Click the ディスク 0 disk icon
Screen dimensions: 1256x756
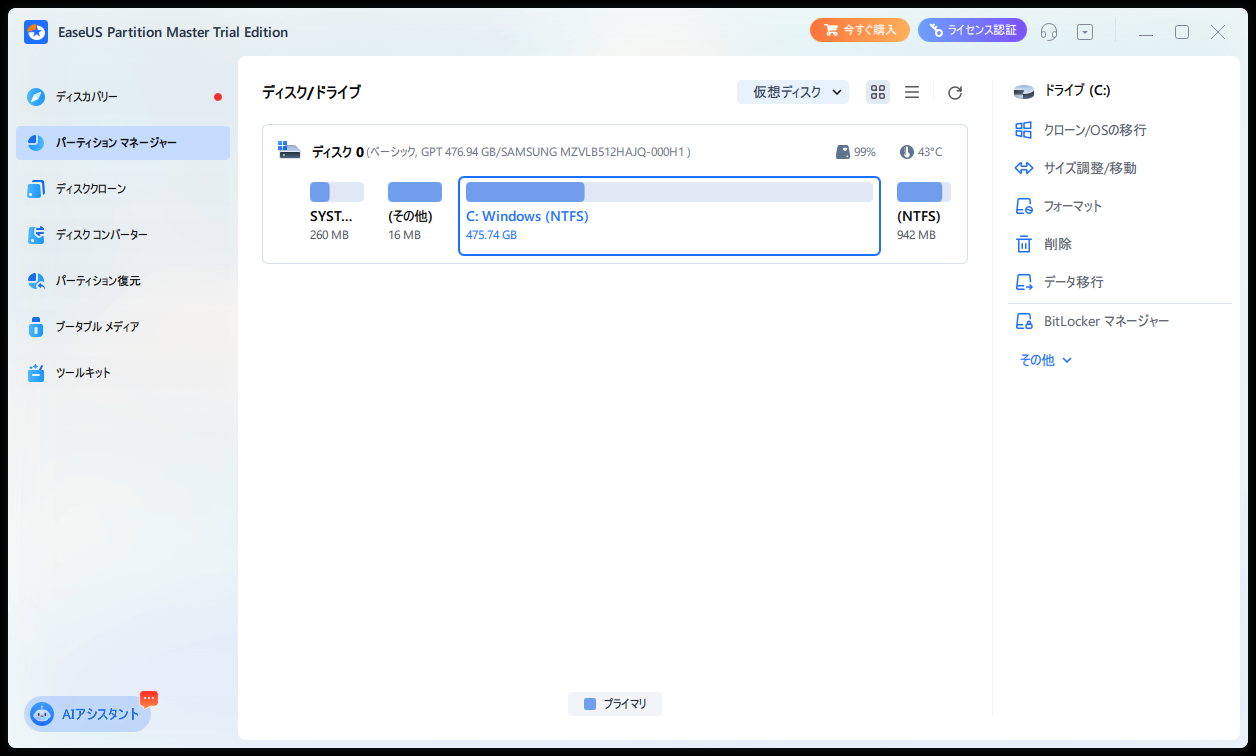point(290,151)
